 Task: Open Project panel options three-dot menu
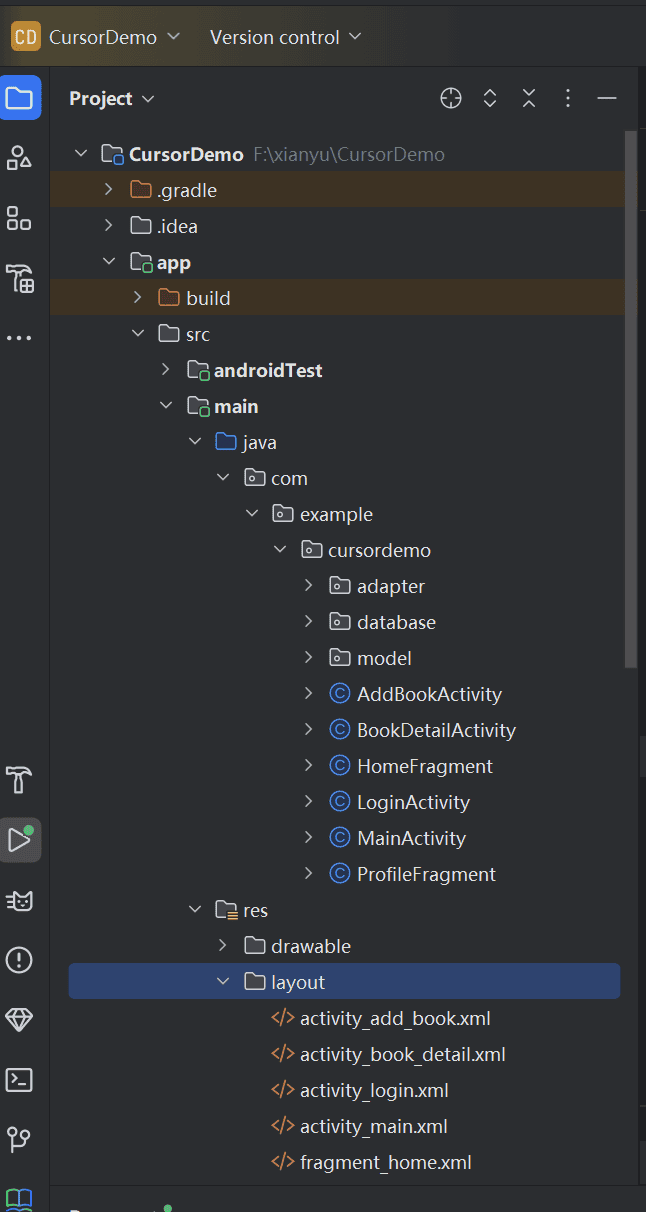pyautogui.click(x=568, y=98)
